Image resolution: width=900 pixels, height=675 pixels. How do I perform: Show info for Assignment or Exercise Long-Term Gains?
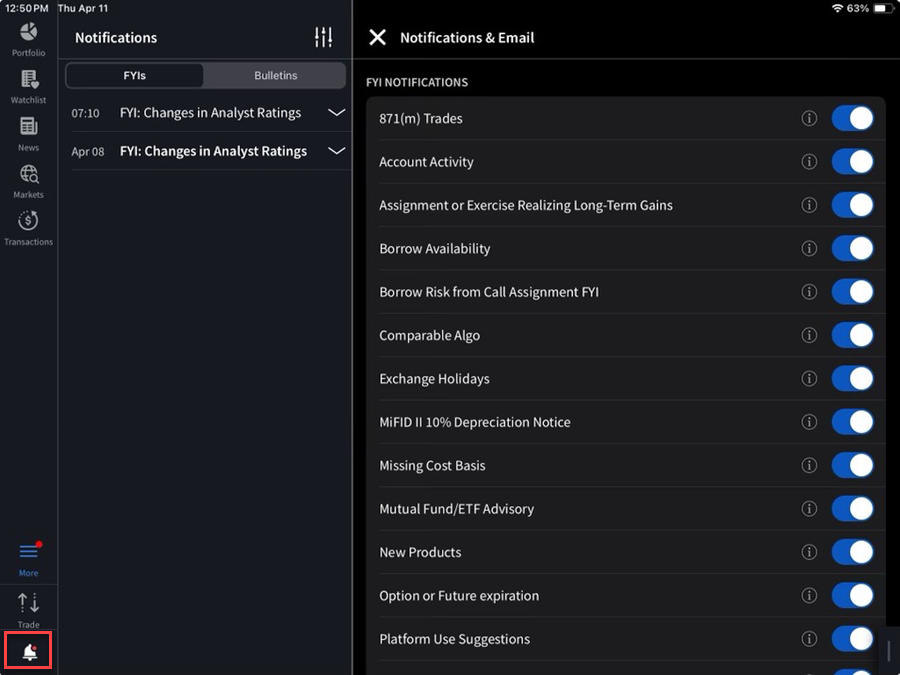tap(809, 205)
